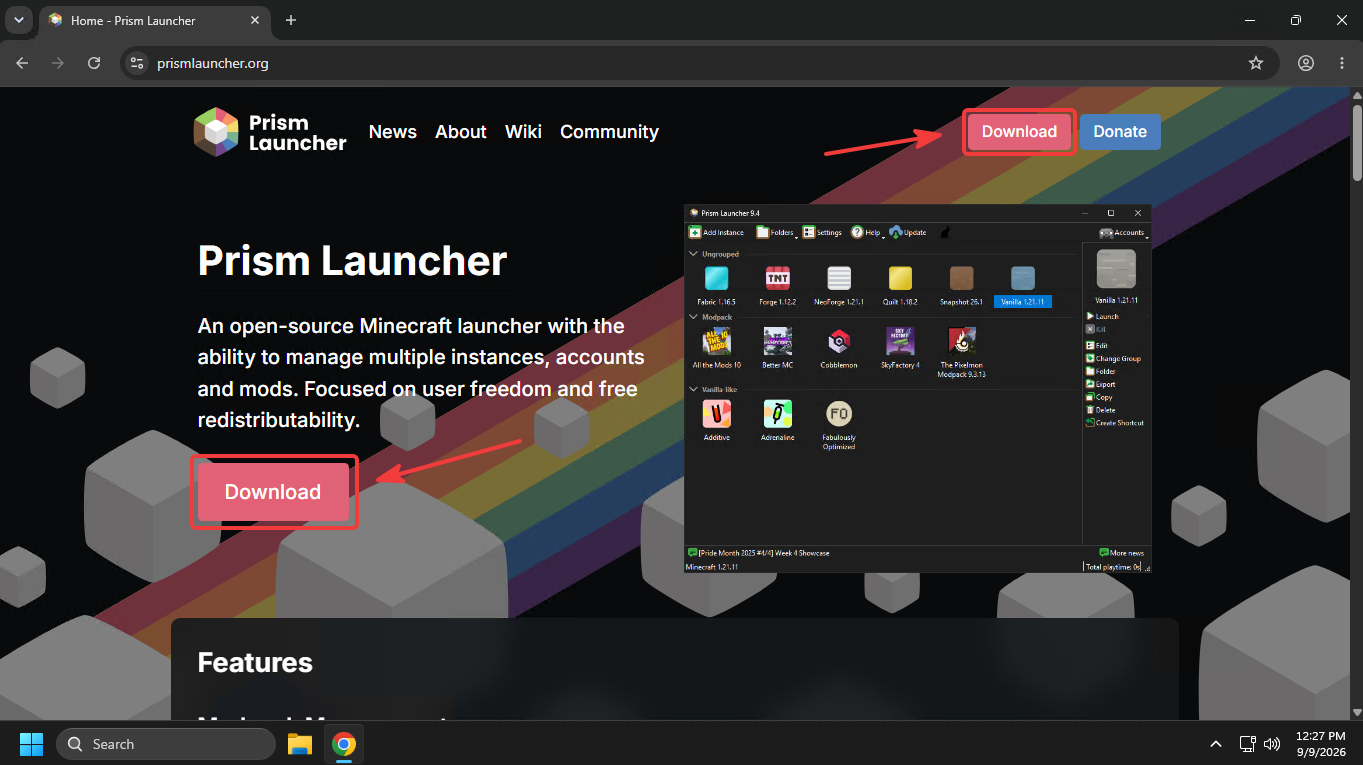Viewport: 1363px width, 765px height.
Task: Reload the prismlauncher.org page
Action: point(94,63)
